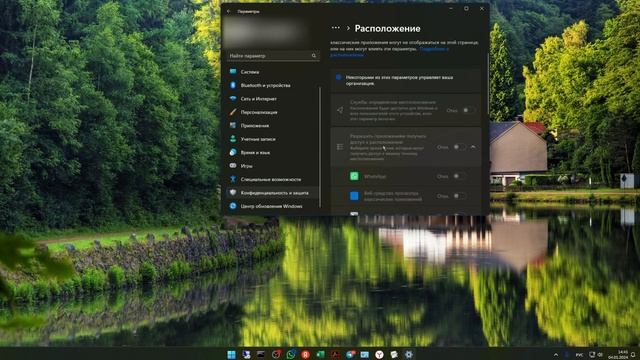The image size is (640, 360).
Task: Collapse the app location access section chevron
Action: pyautogui.click(x=473, y=147)
